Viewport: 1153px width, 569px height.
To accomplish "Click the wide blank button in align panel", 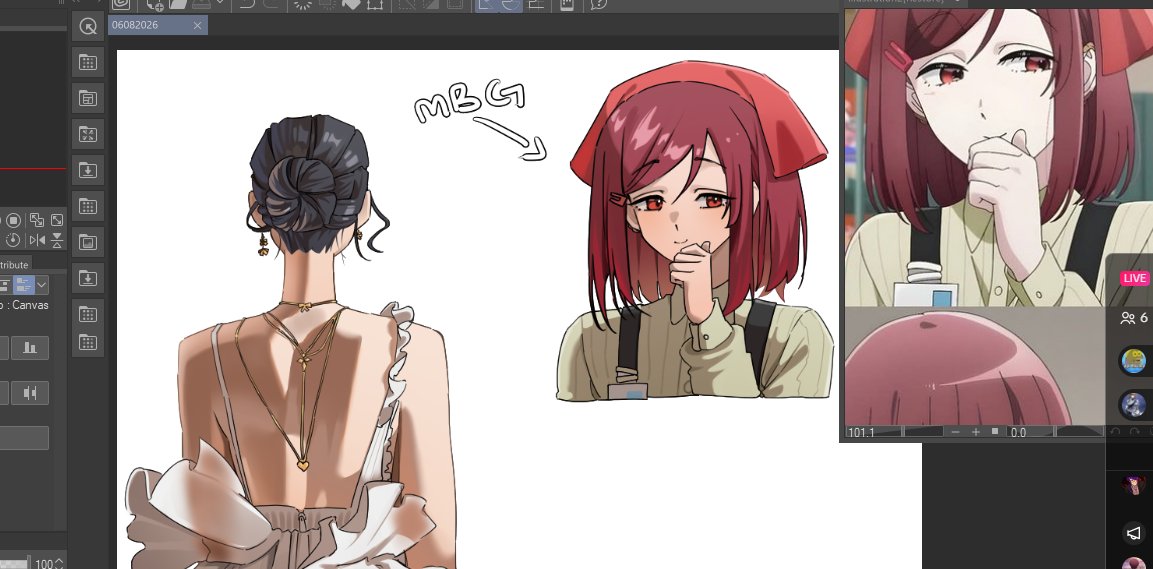I will click(x=24, y=438).
